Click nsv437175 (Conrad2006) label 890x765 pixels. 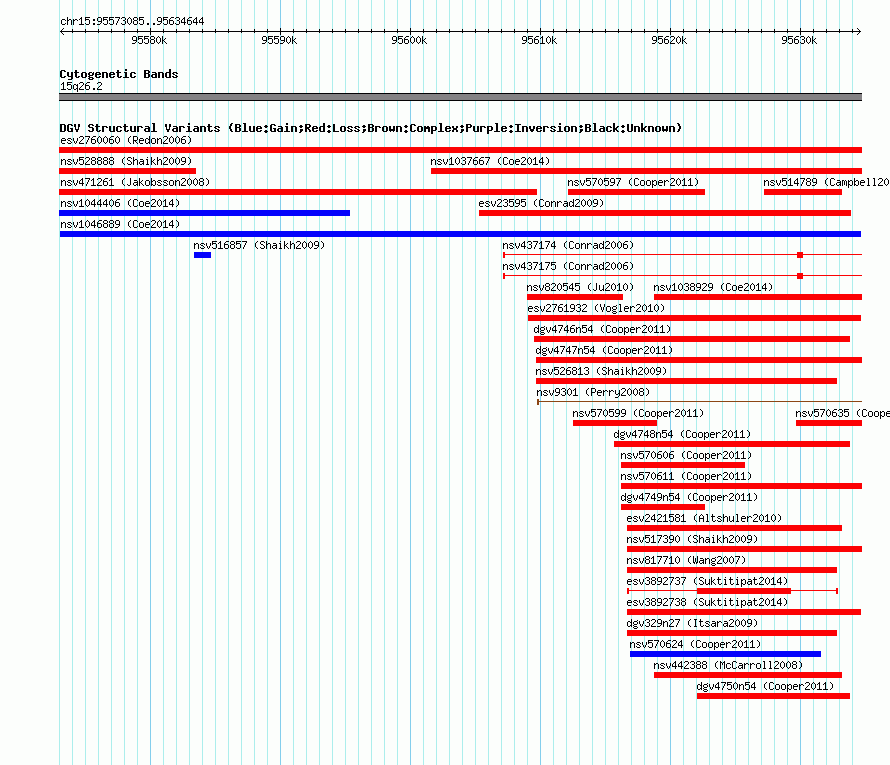pos(568,266)
